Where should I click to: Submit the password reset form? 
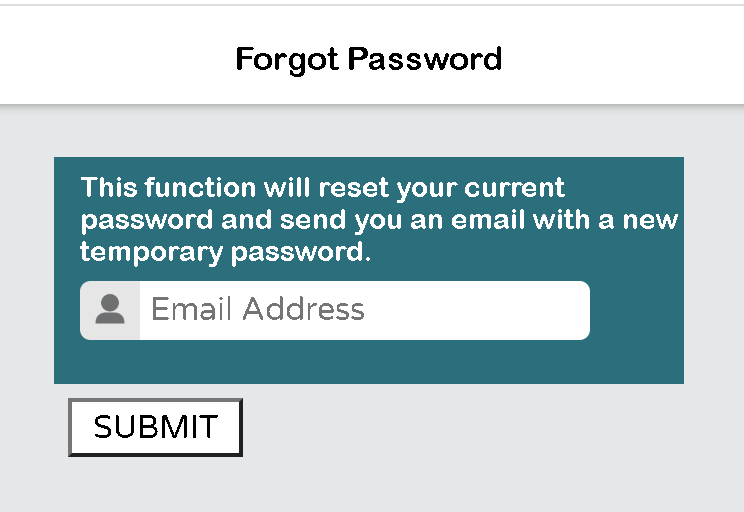[x=156, y=427]
